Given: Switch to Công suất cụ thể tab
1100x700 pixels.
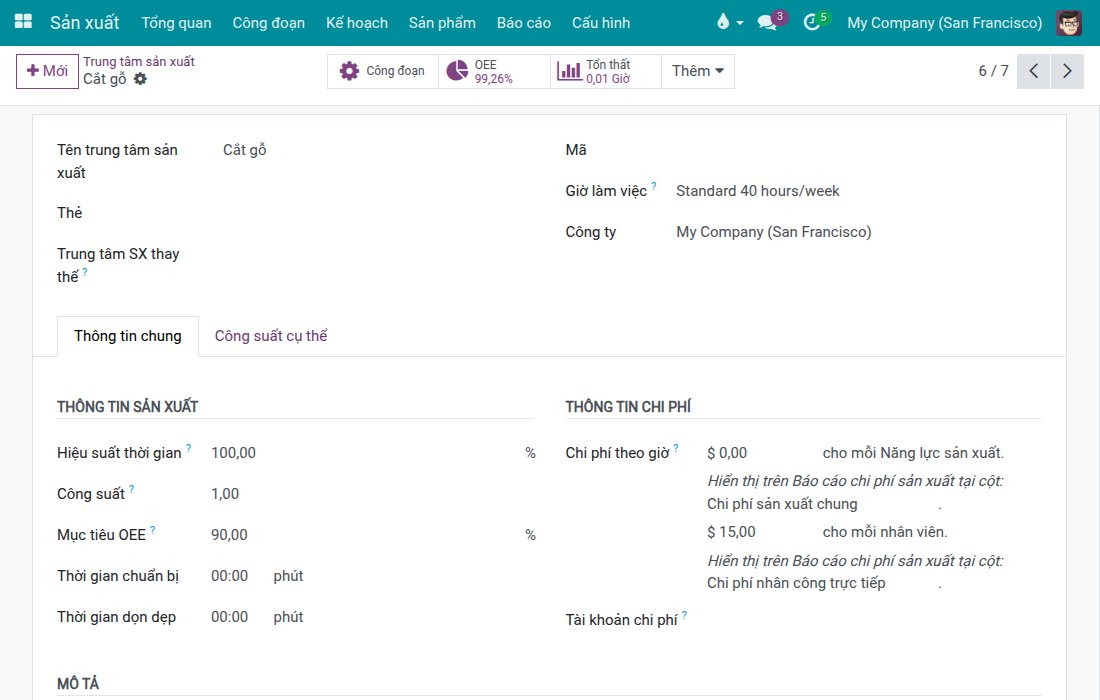Looking at the screenshot, I should click(271, 336).
